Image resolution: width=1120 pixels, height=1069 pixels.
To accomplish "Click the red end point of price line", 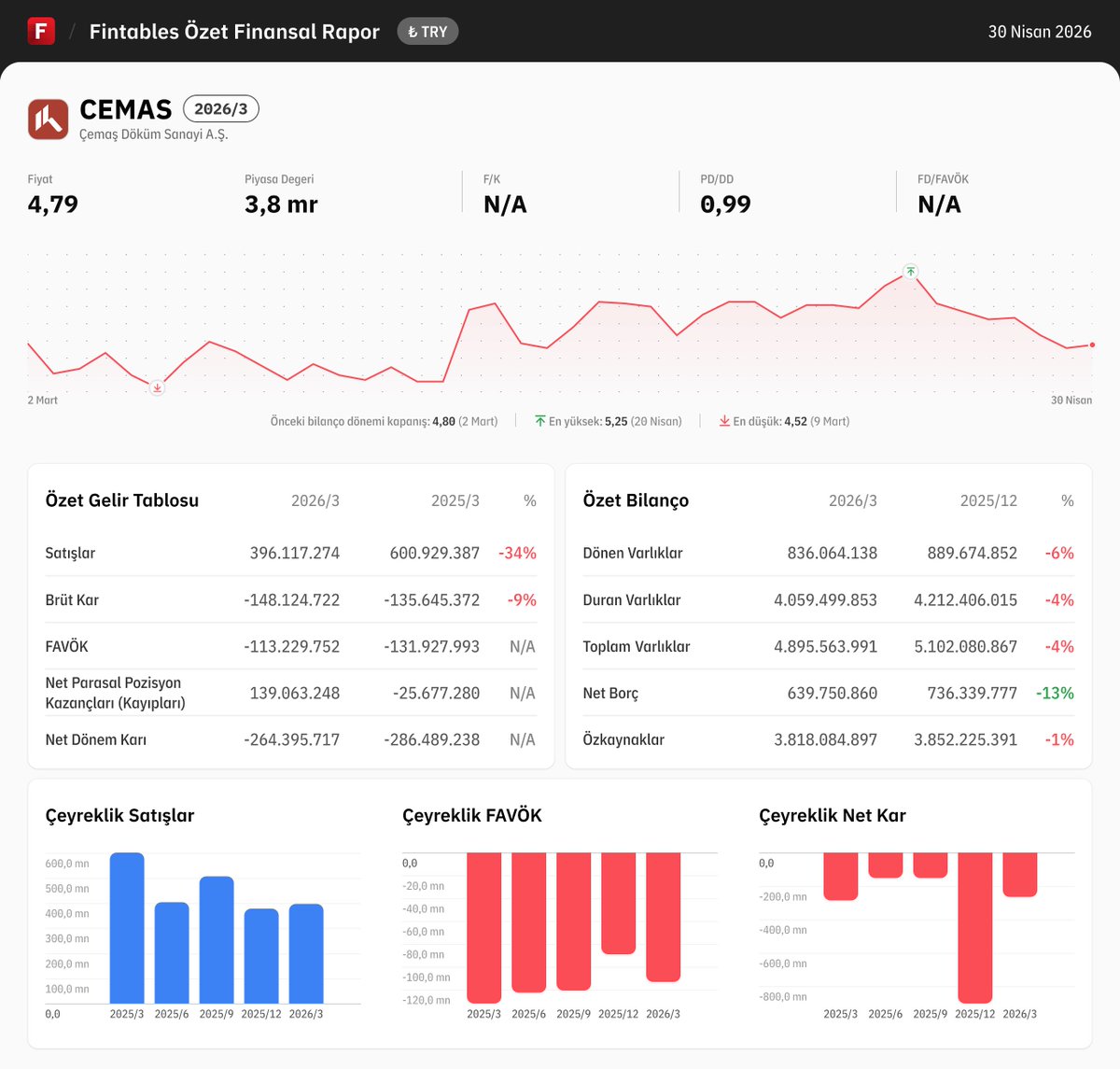I will pyautogui.click(x=1092, y=345).
